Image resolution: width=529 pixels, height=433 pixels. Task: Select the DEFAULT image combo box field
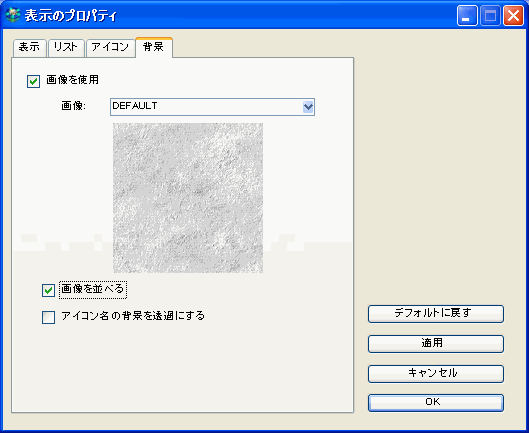[212, 107]
